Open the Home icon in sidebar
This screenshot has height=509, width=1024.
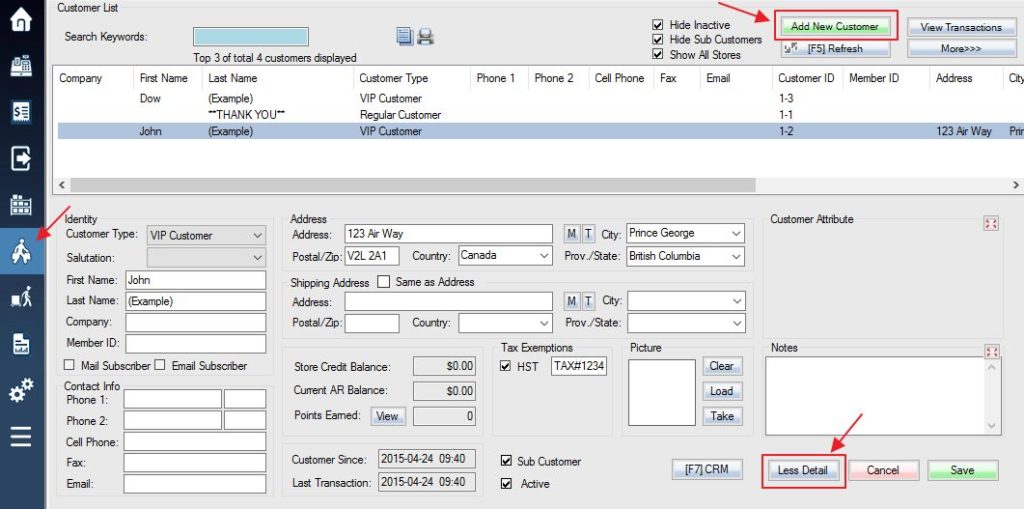click(x=22, y=19)
